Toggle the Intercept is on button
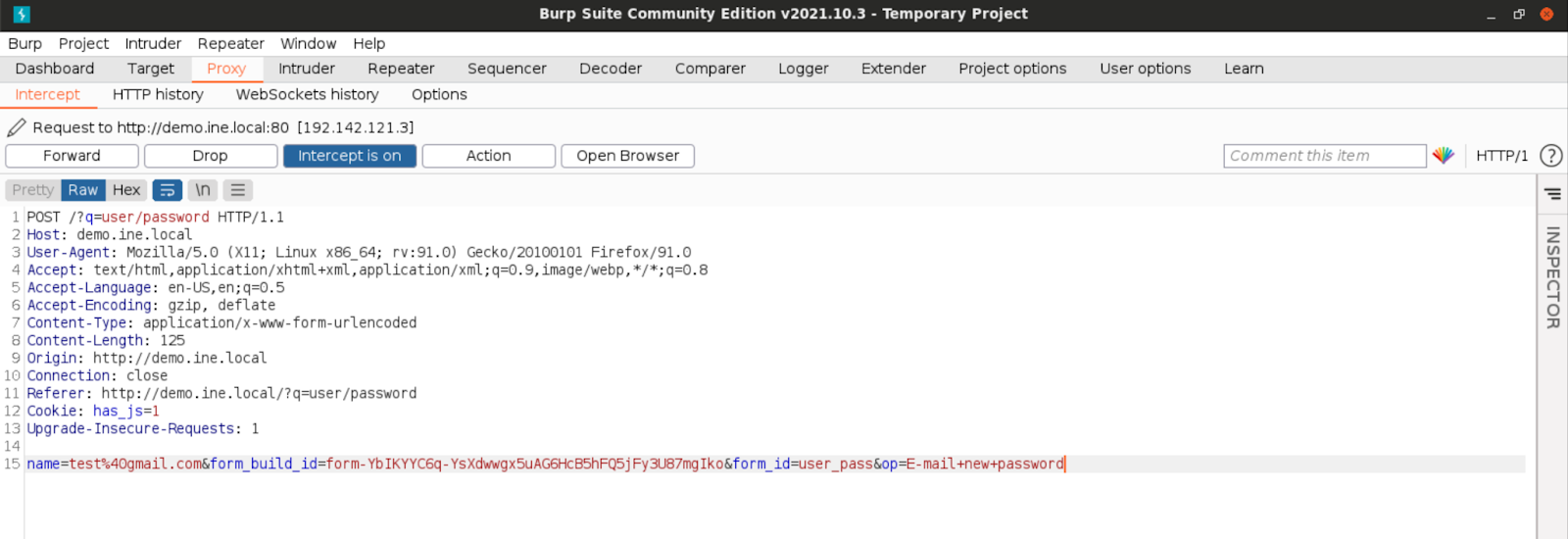This screenshot has height=539, width=1568. (350, 156)
